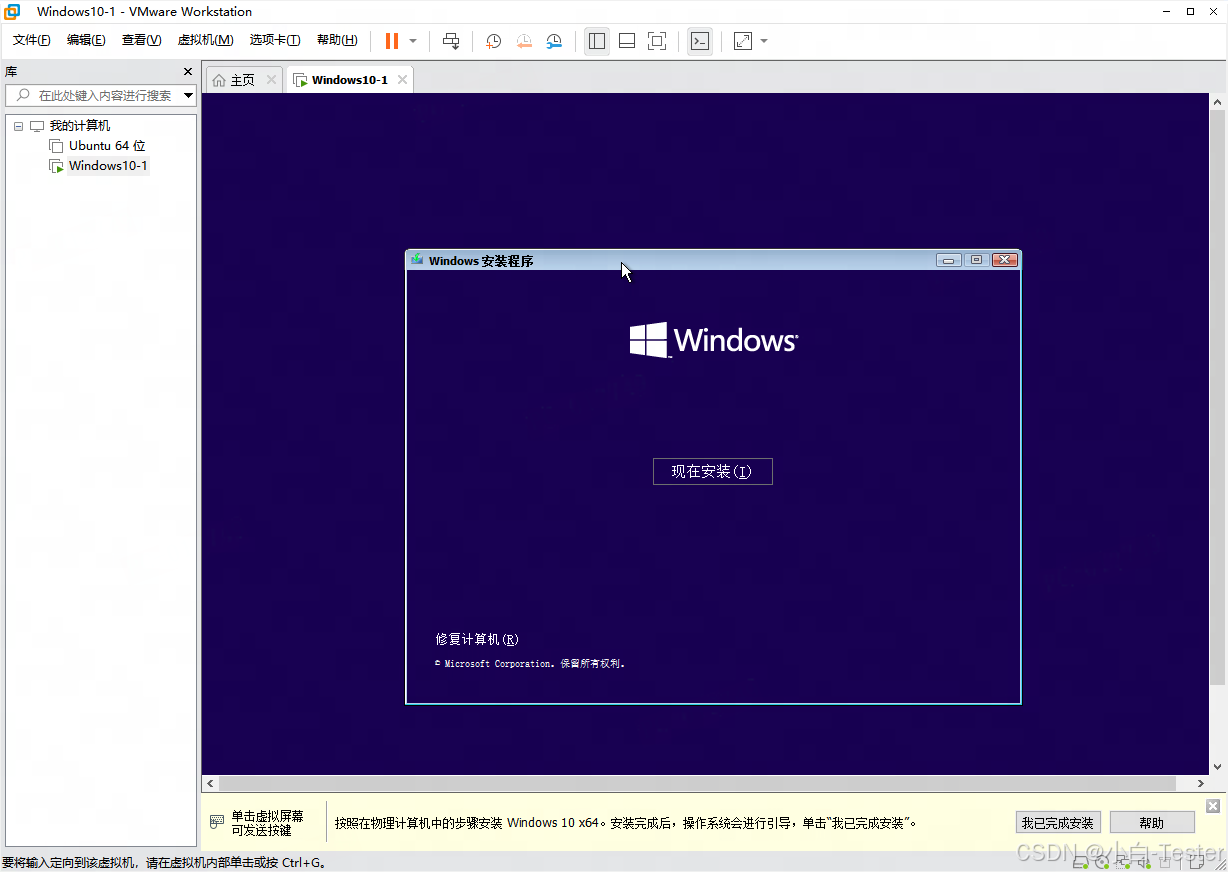Toggle the thumbnail bar view icon

tap(627, 41)
